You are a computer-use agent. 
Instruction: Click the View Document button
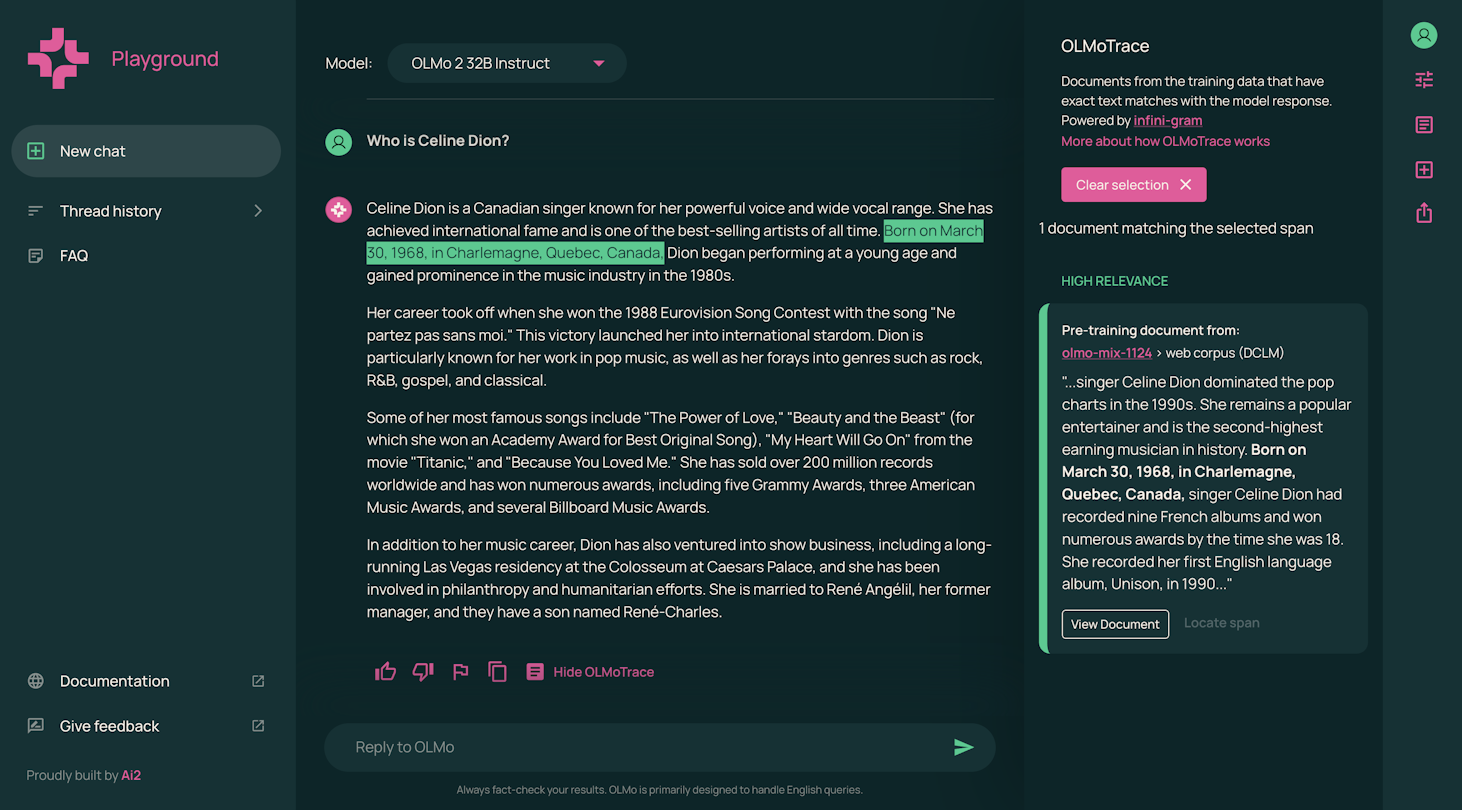pyautogui.click(x=1115, y=624)
